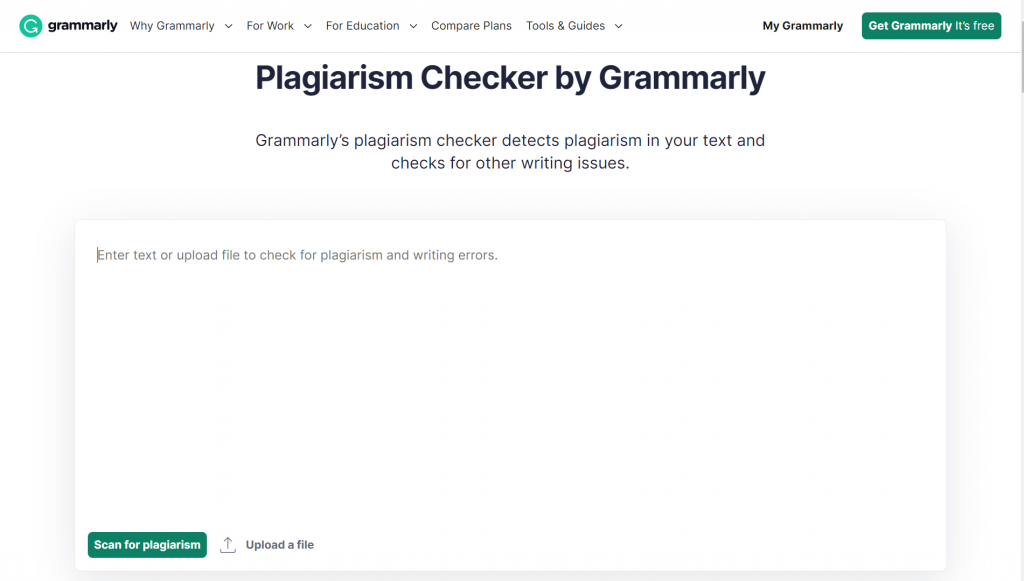Click the Get Grammarly It's free button
This screenshot has width=1024, height=581.
tap(931, 25)
